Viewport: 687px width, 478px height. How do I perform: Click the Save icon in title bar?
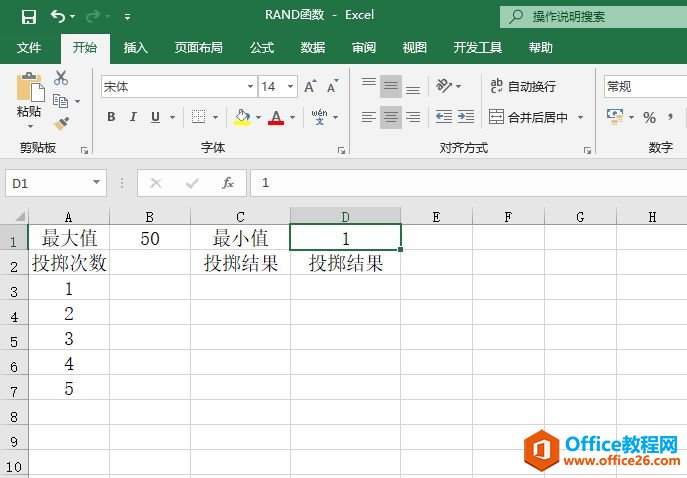point(28,17)
